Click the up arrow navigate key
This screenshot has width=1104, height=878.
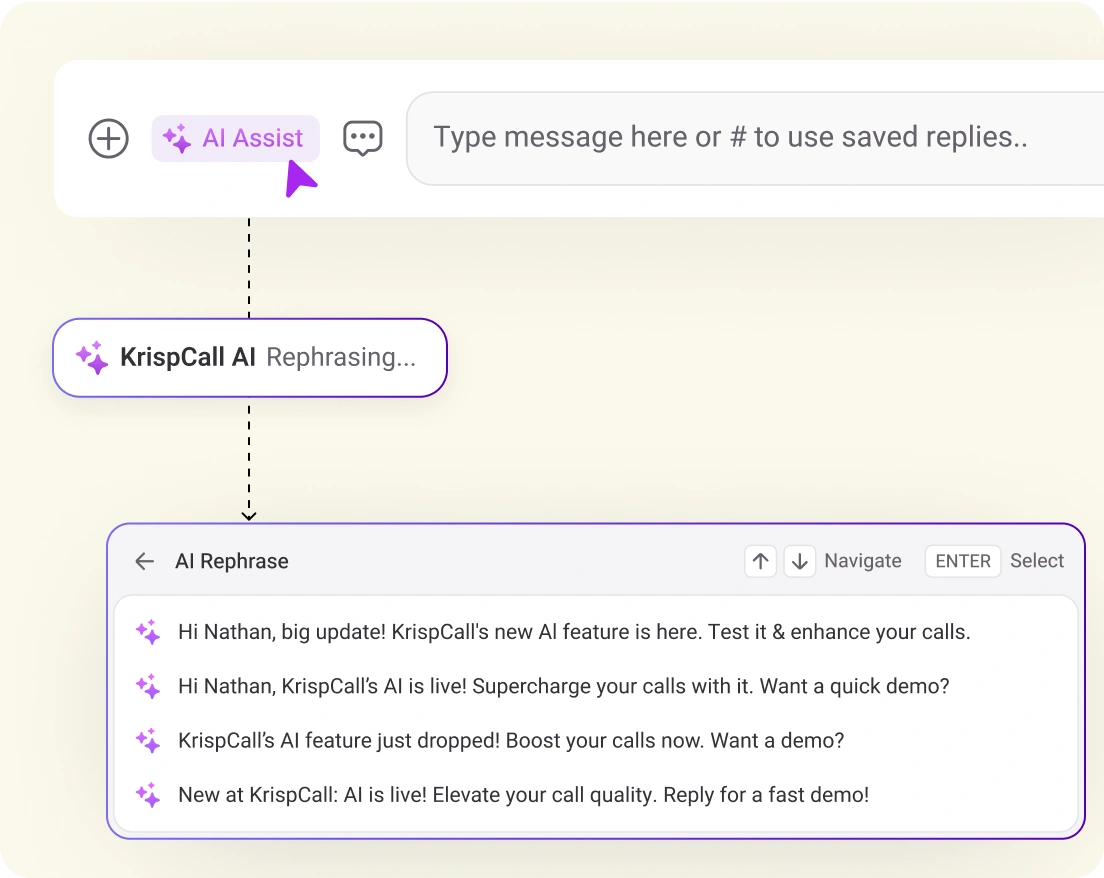760,561
